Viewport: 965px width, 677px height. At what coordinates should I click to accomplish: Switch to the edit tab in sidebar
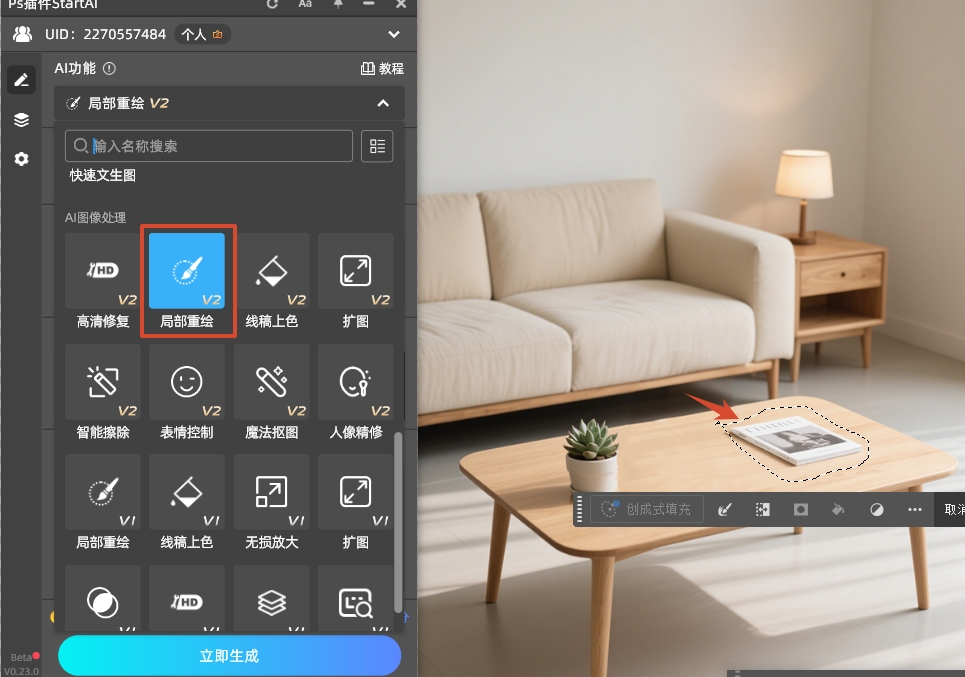21,80
